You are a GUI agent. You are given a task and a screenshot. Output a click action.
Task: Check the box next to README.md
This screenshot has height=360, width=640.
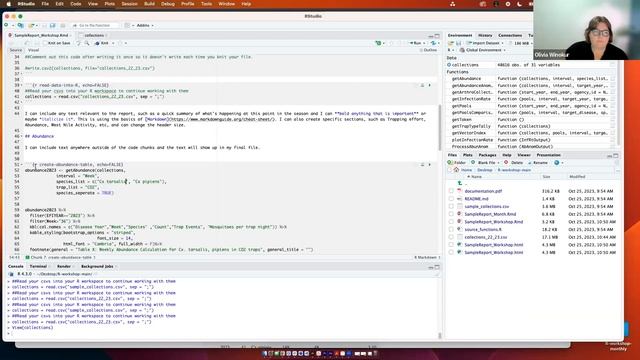coord(451,199)
